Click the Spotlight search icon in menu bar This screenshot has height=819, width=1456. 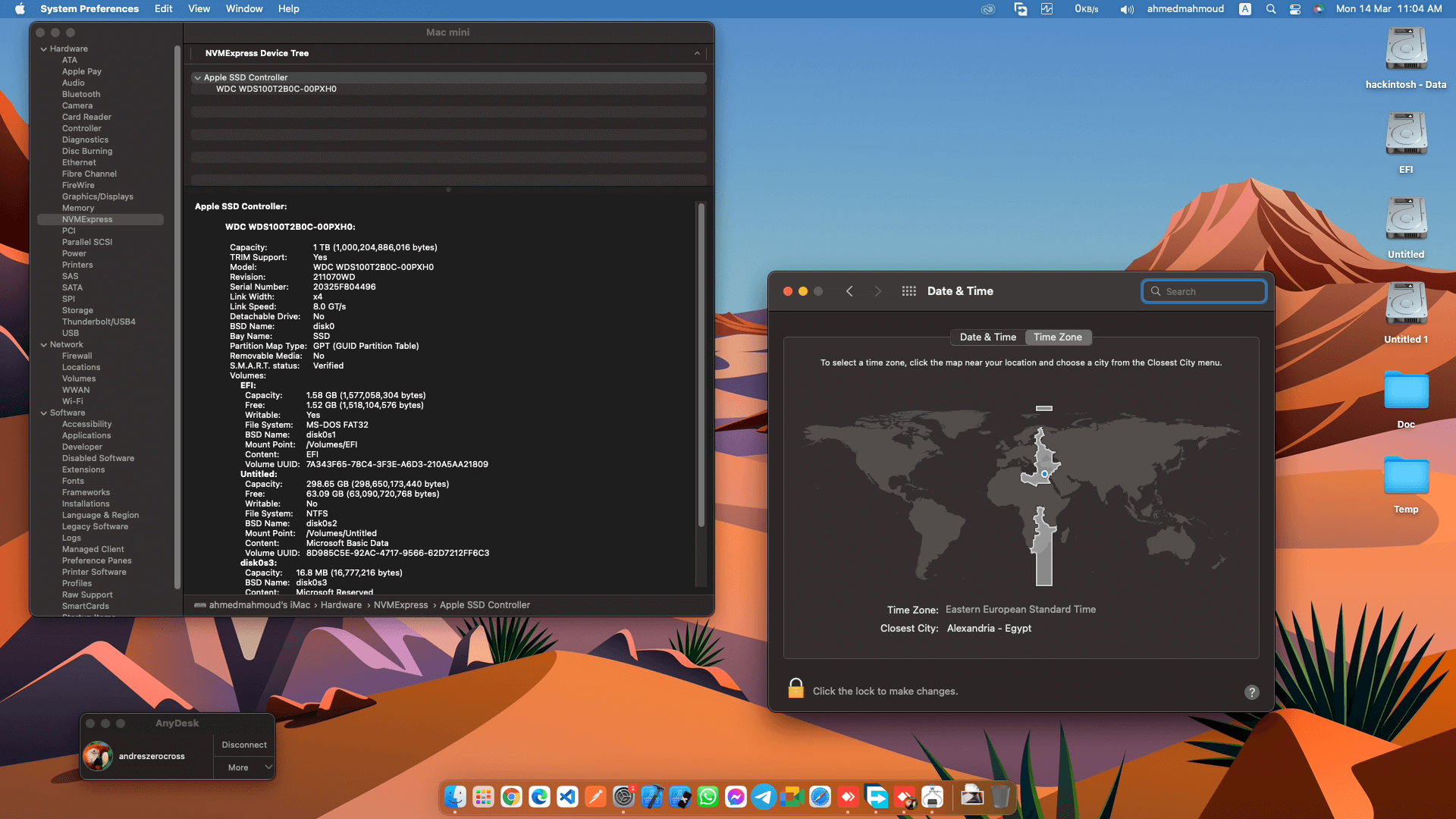pyautogui.click(x=1271, y=9)
